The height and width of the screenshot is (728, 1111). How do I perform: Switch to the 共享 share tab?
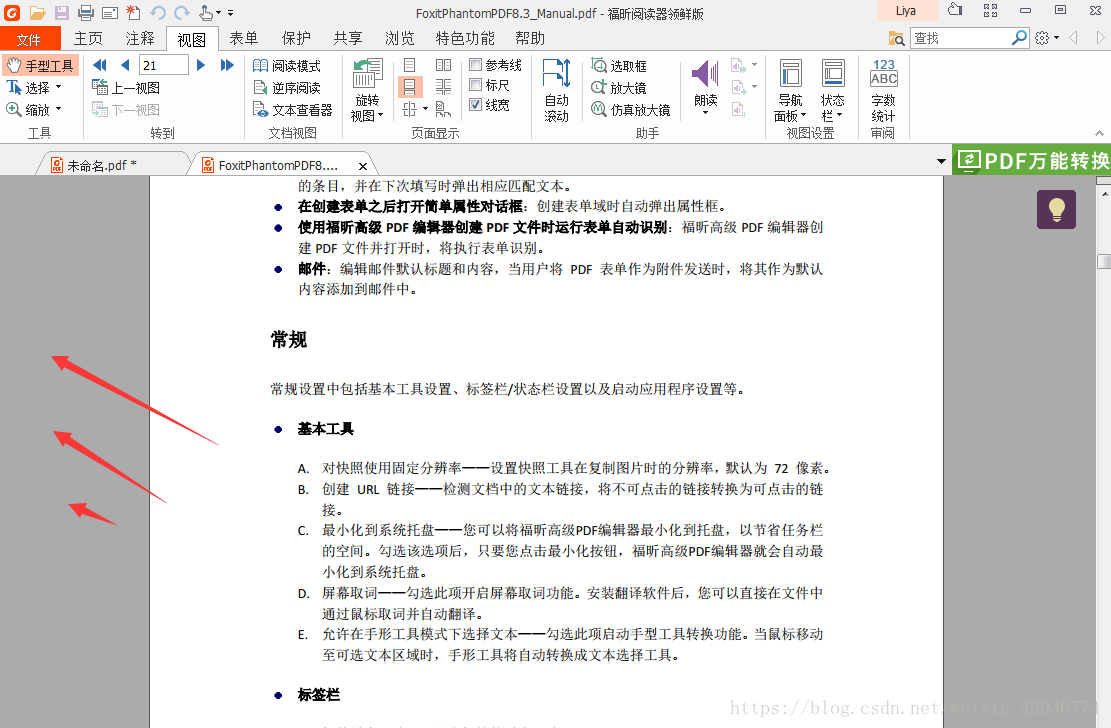tap(347, 38)
